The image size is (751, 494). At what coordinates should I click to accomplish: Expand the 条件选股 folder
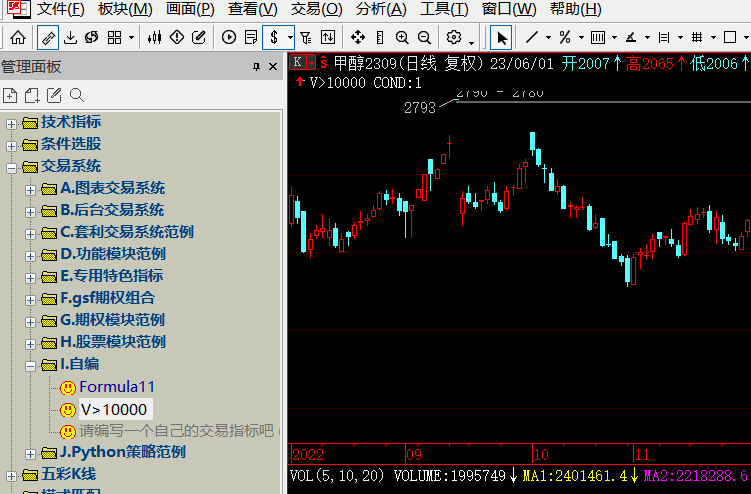click(x=11, y=146)
